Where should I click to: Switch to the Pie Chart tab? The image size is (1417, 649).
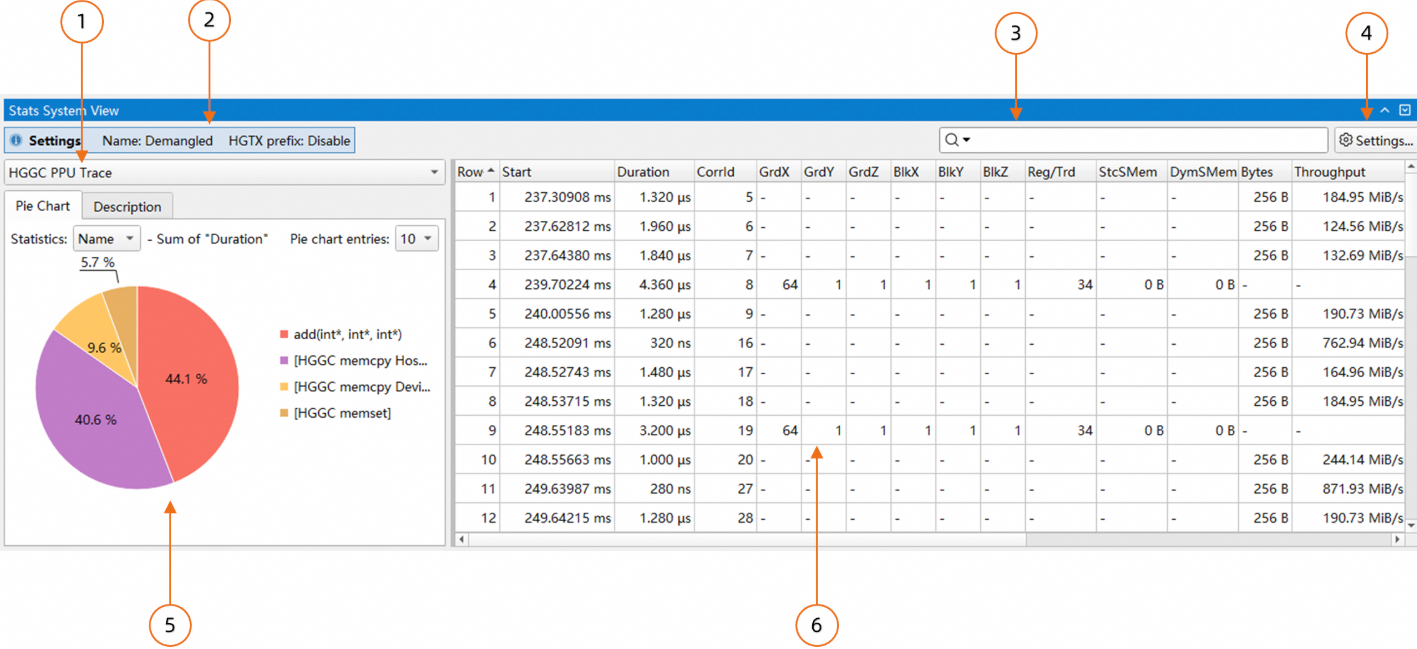(x=43, y=206)
